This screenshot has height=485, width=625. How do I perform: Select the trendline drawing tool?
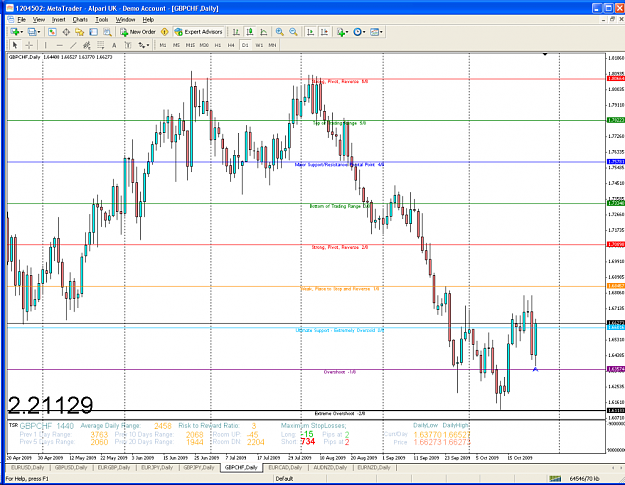click(73, 45)
